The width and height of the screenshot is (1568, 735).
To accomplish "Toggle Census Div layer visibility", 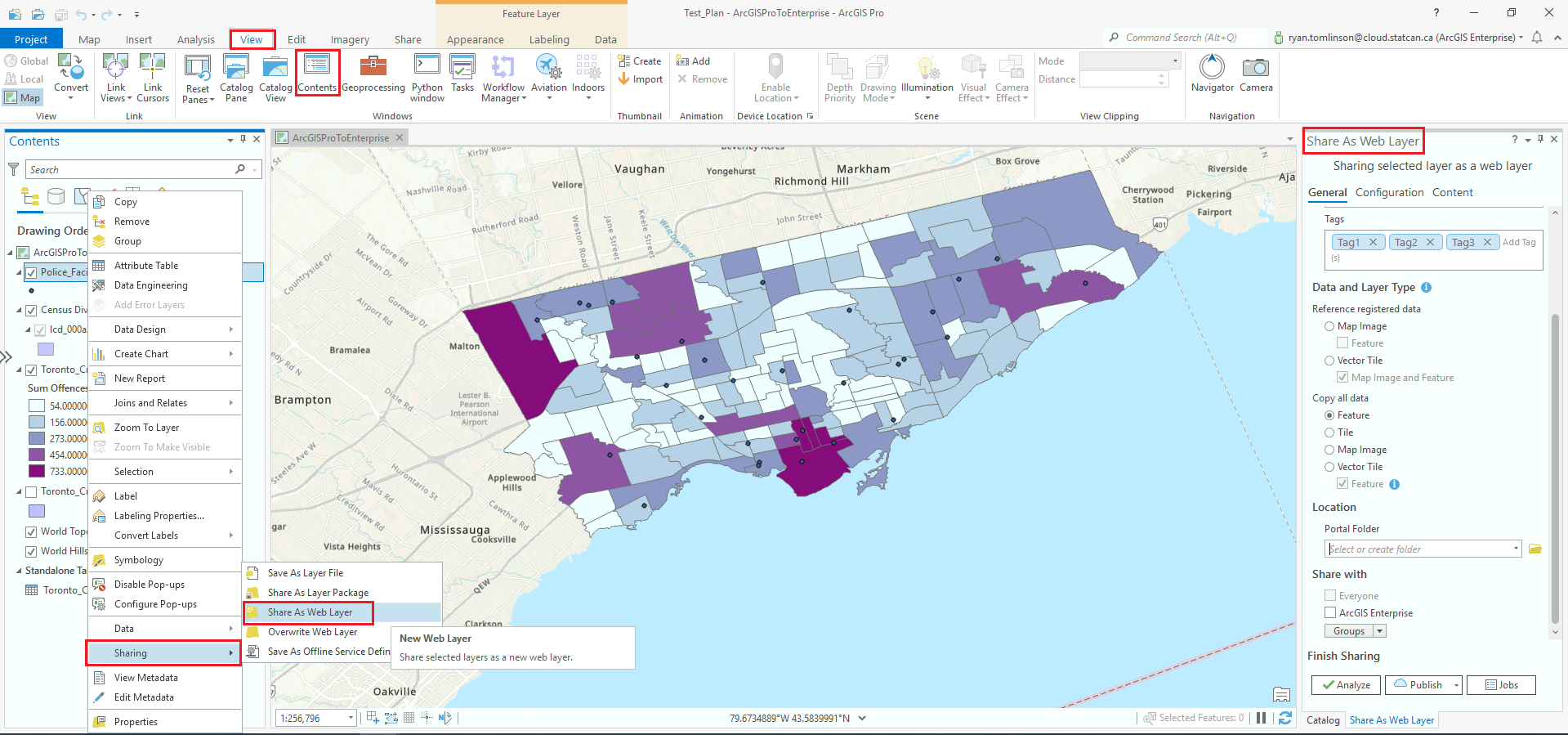I will click(31, 310).
